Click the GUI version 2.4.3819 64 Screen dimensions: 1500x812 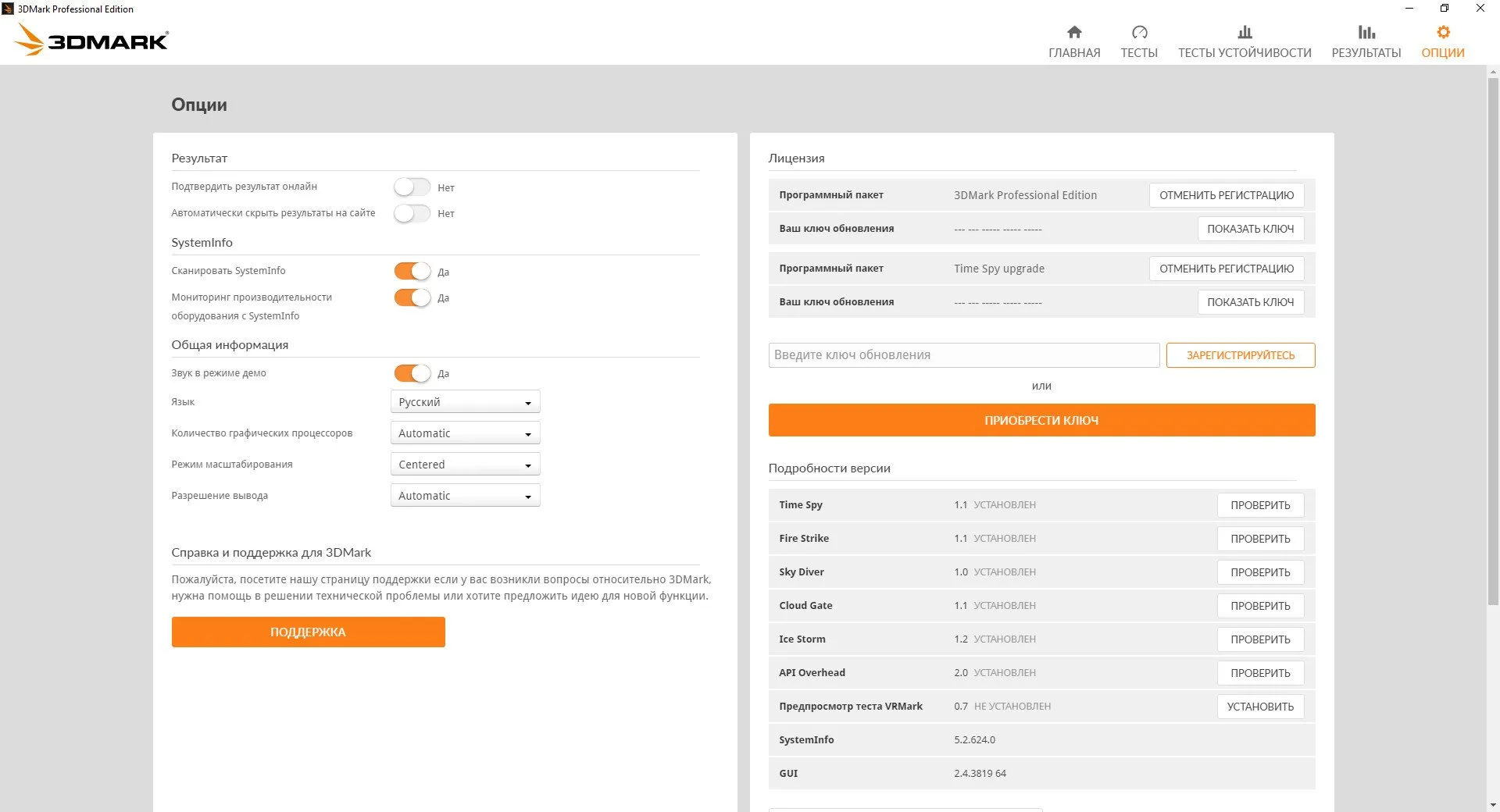[980, 774]
